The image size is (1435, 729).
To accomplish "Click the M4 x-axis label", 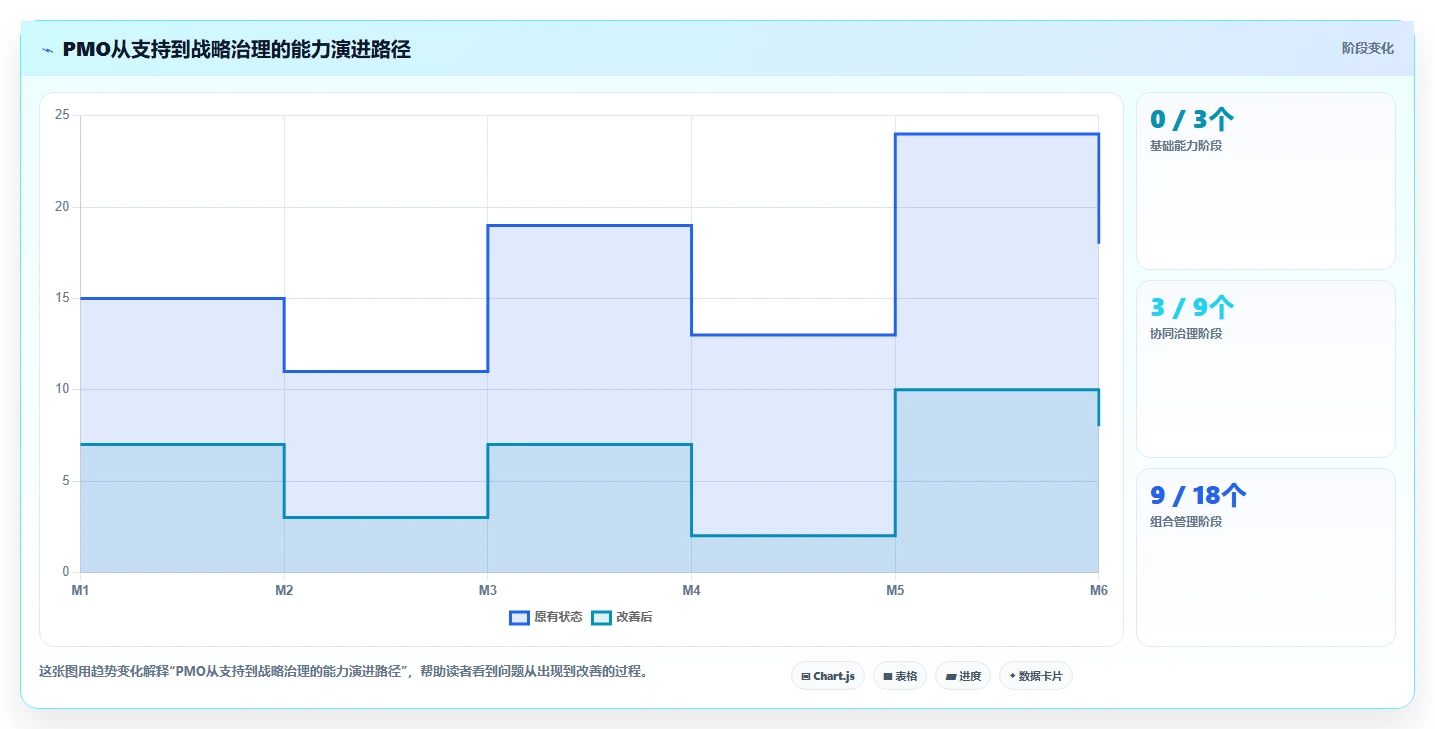I will point(691,590).
